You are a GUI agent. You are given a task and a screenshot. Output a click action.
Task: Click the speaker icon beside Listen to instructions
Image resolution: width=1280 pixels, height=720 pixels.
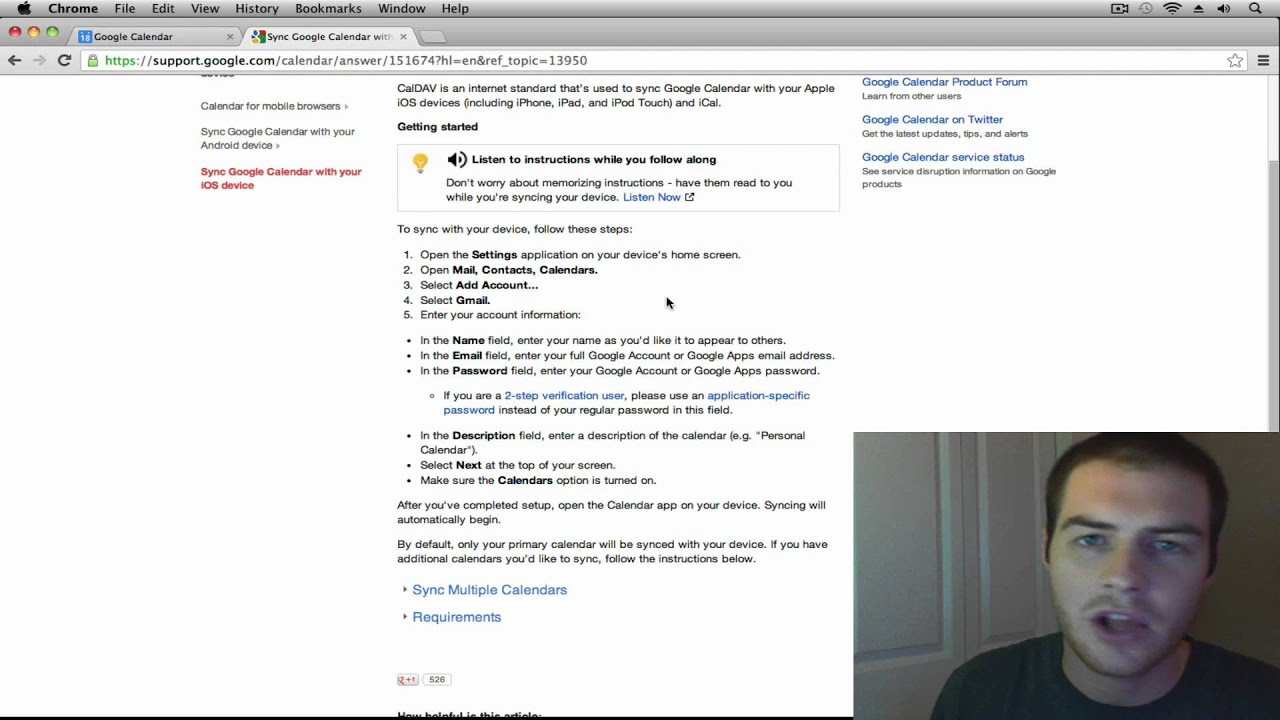pos(457,159)
